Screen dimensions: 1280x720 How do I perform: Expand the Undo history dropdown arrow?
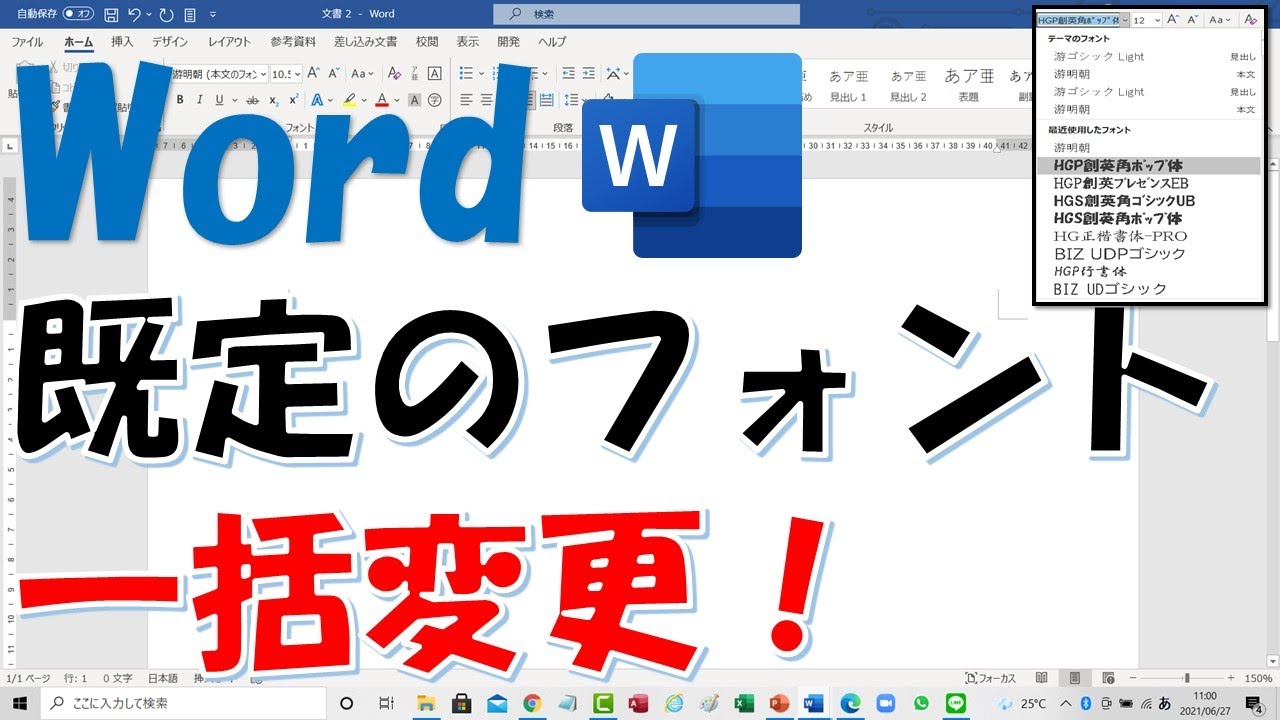[x=148, y=15]
